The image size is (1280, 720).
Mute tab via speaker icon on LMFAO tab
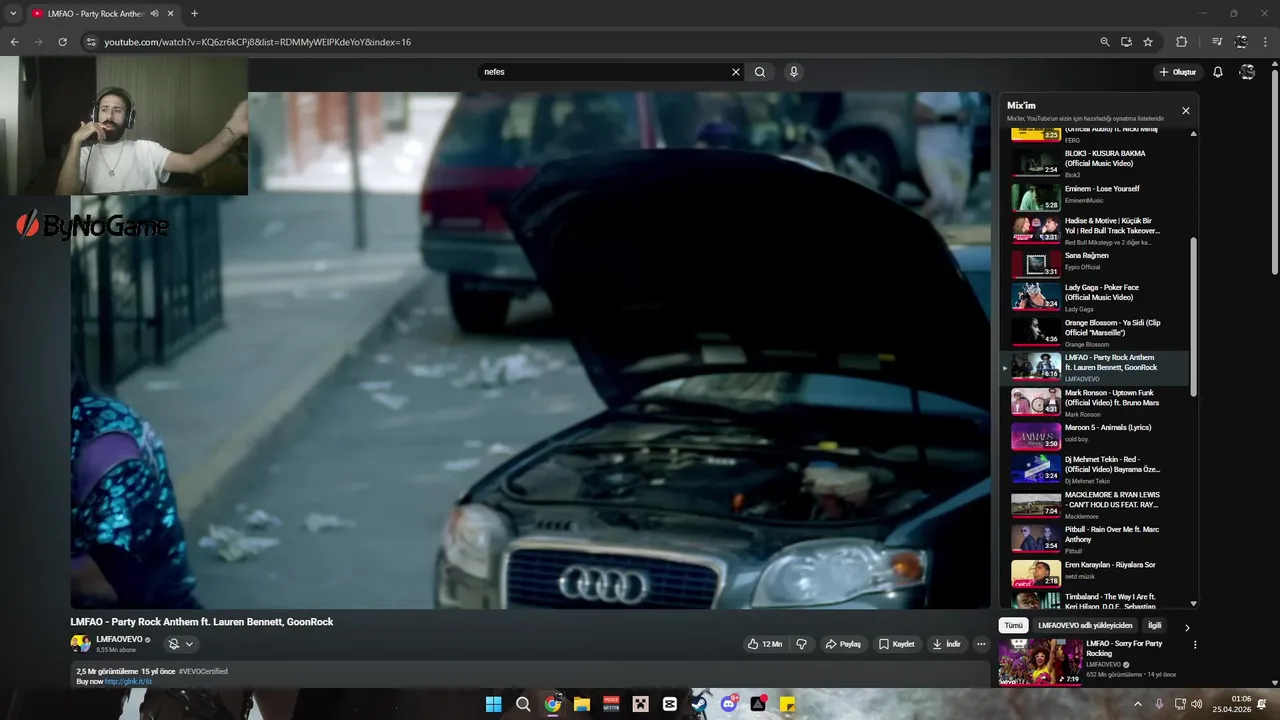tap(155, 14)
